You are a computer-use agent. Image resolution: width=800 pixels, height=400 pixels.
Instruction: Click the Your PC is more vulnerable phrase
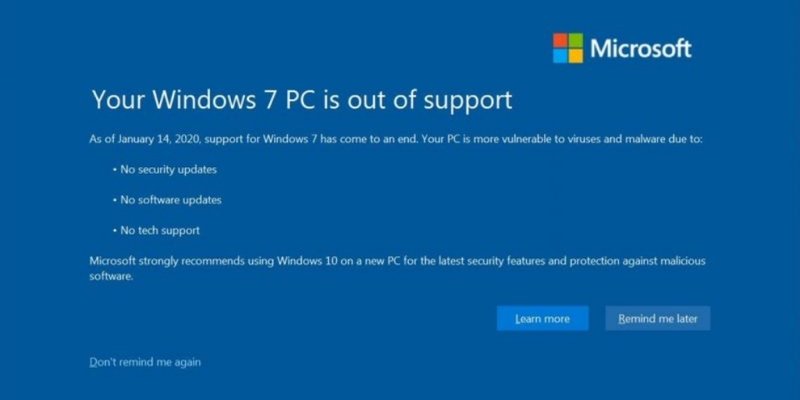[x=486, y=140]
